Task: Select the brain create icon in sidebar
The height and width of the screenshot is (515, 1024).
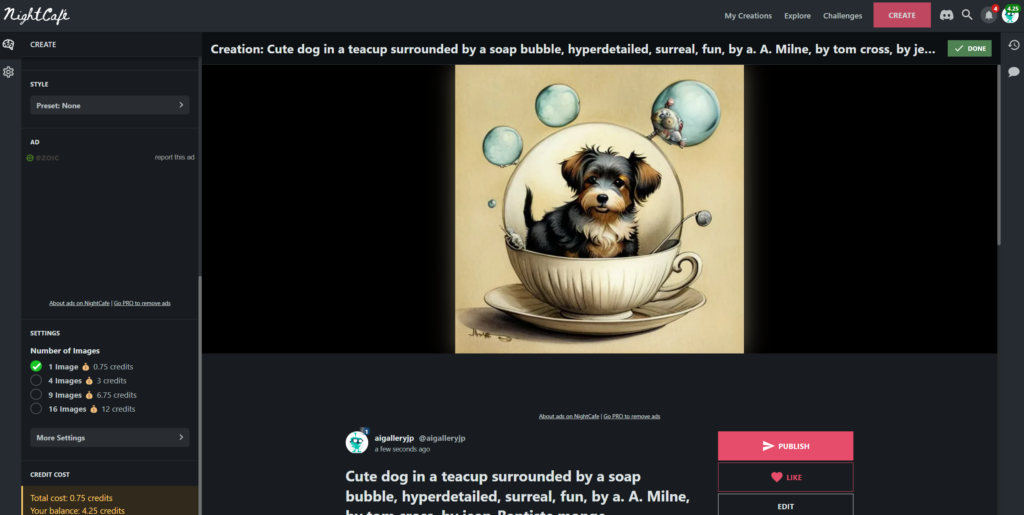Action: [8, 44]
